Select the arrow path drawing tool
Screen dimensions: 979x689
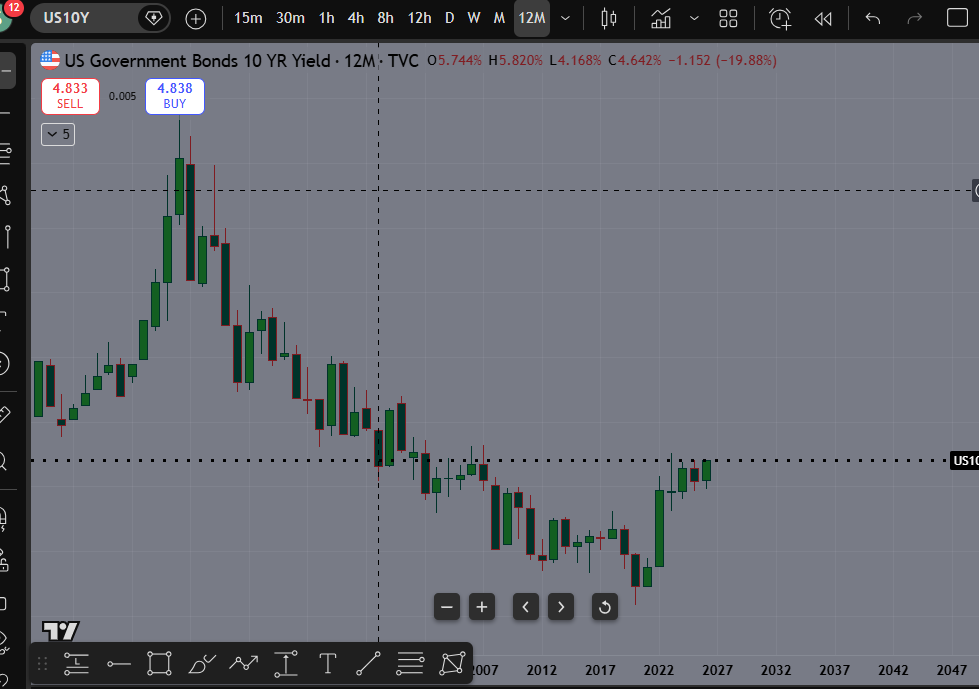pos(244,663)
